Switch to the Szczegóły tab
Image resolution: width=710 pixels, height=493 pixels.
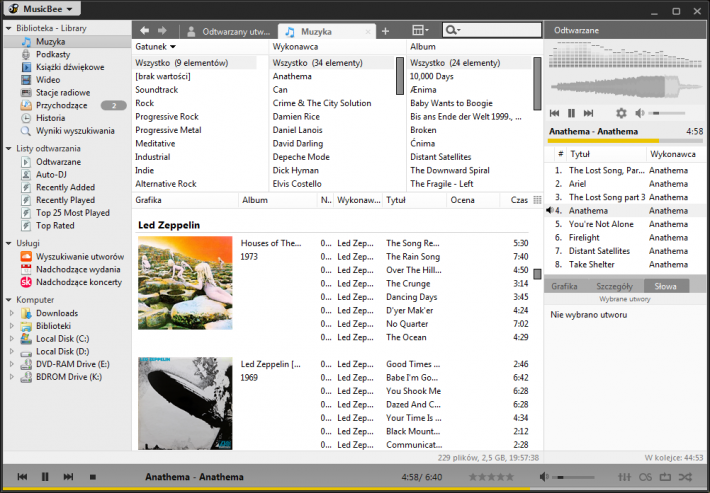(x=614, y=286)
